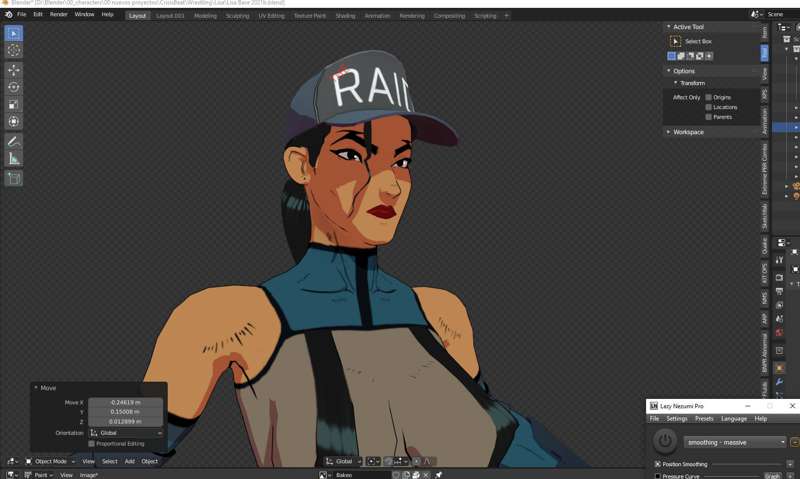
Task: Open the smoothing - massive preset dropdown
Action: pyautogui.click(x=735, y=442)
